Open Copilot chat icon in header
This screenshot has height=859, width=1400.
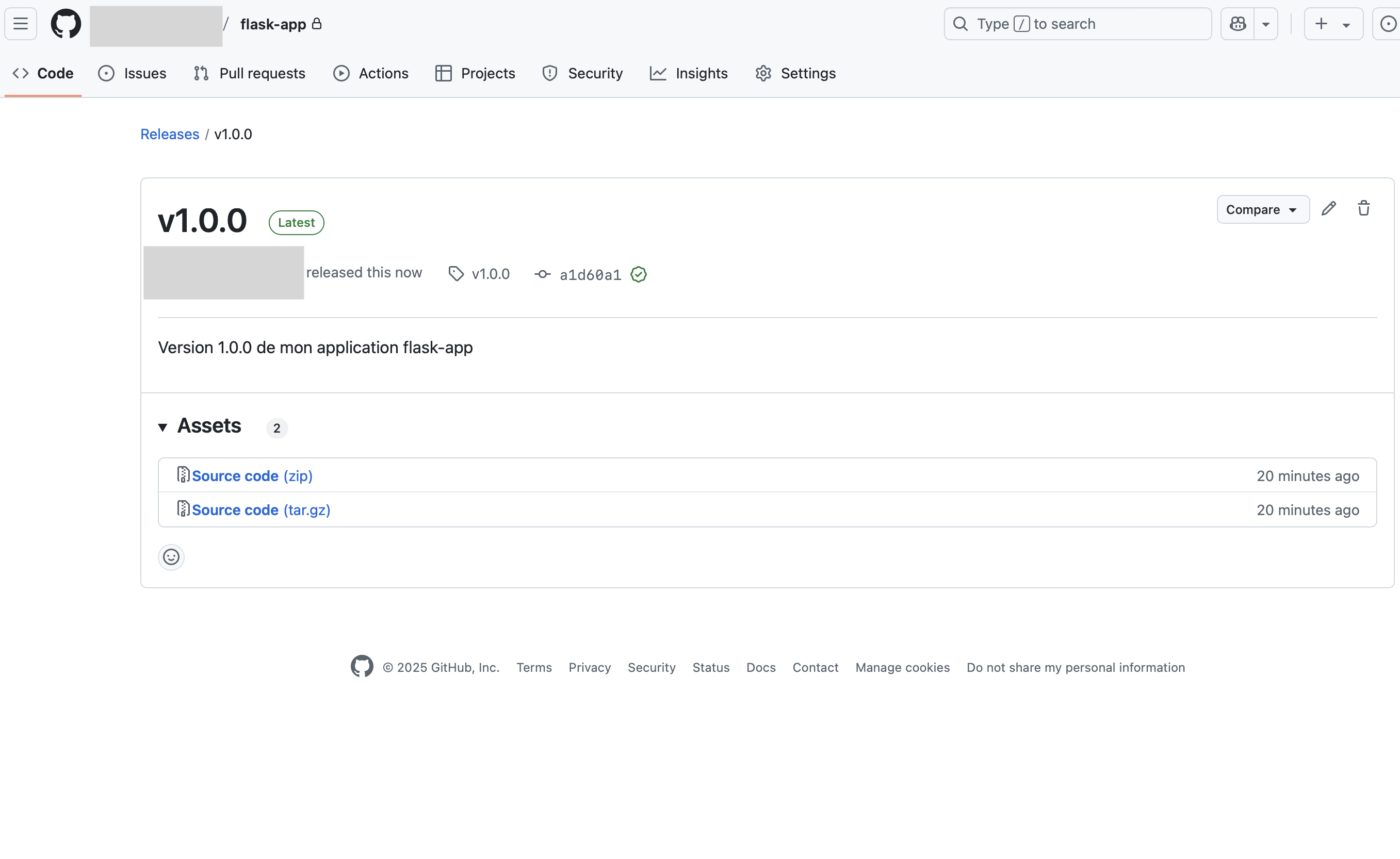[x=1238, y=24]
